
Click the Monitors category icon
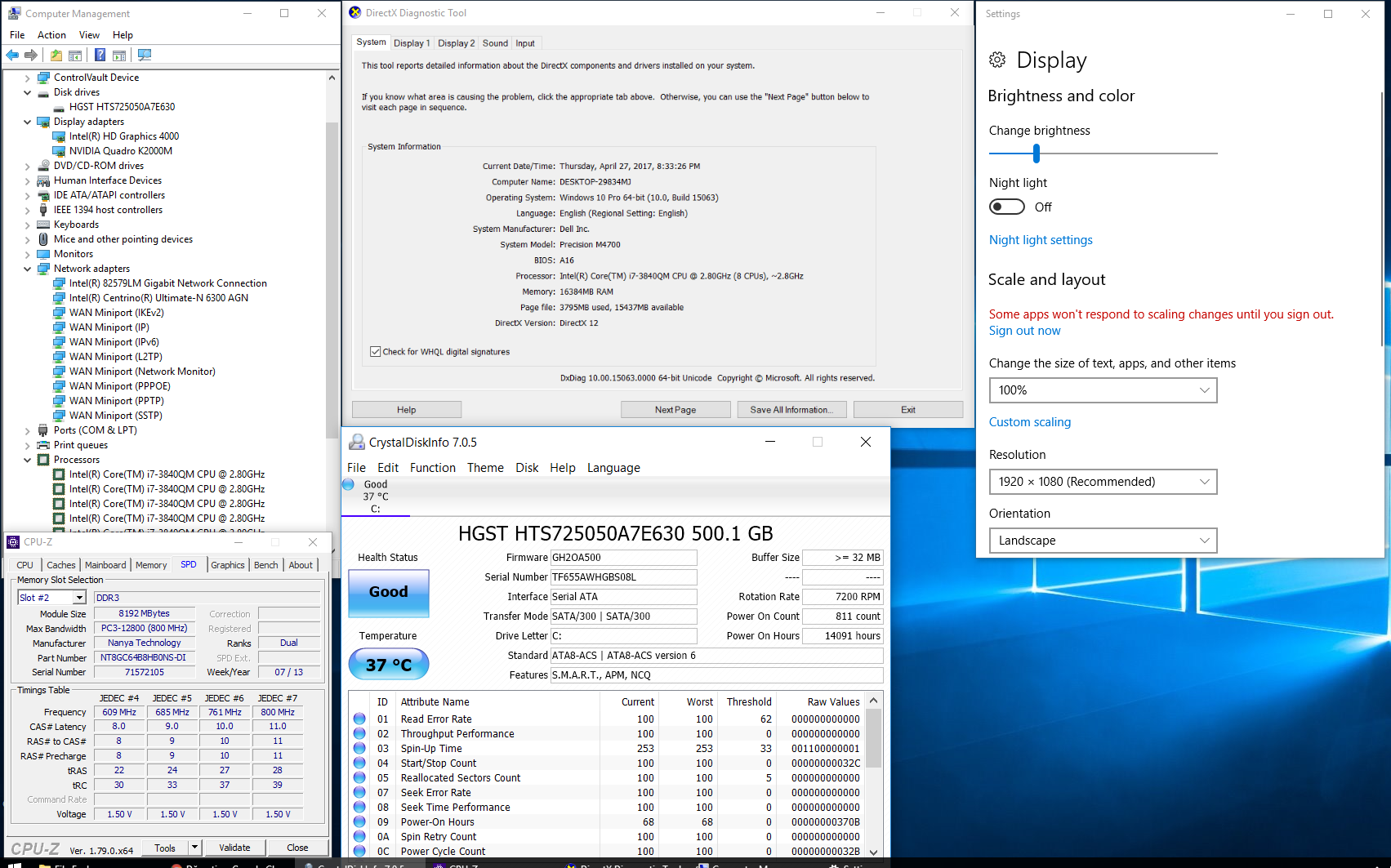click(43, 254)
